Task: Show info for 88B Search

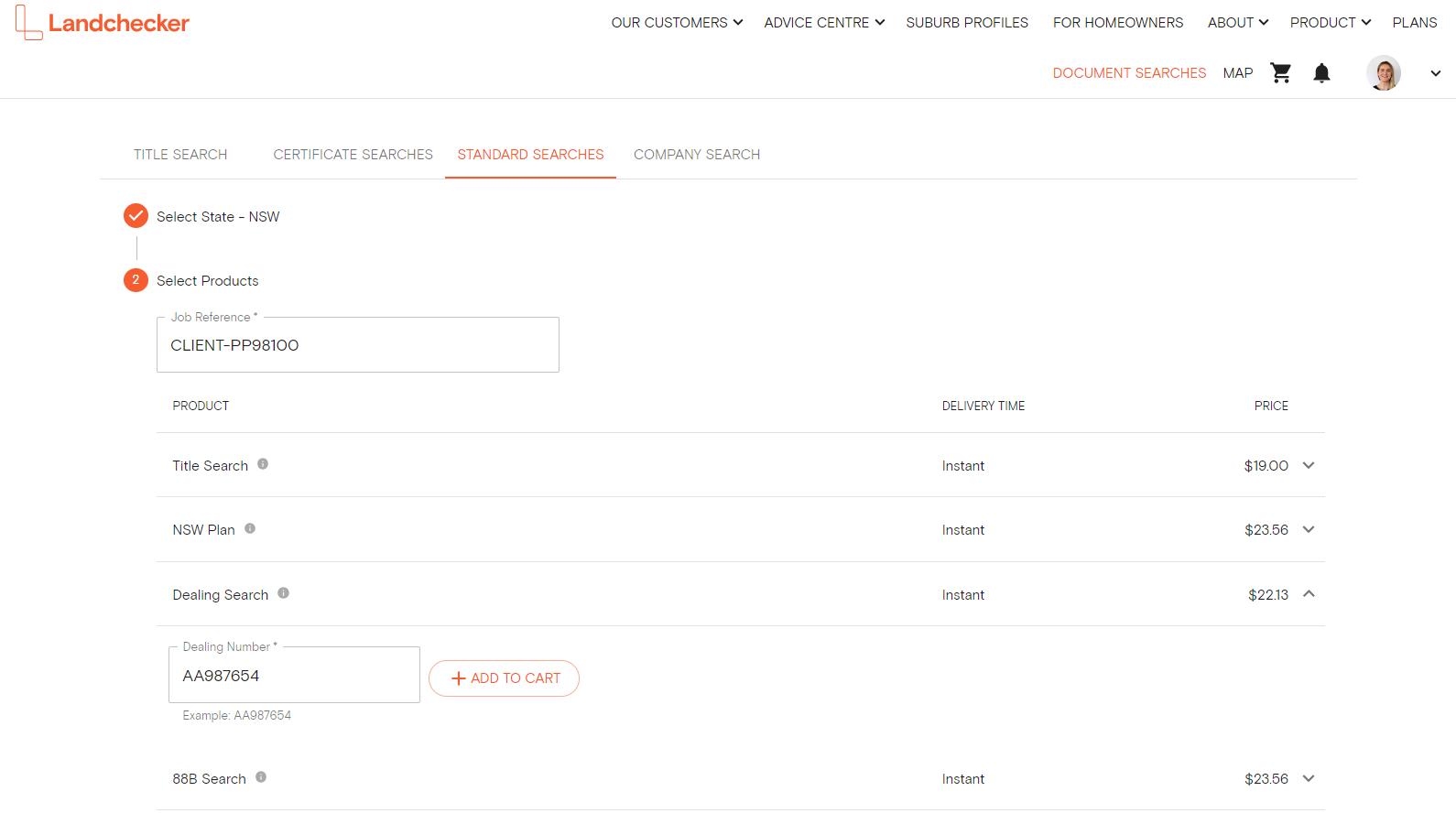Action: point(261,777)
